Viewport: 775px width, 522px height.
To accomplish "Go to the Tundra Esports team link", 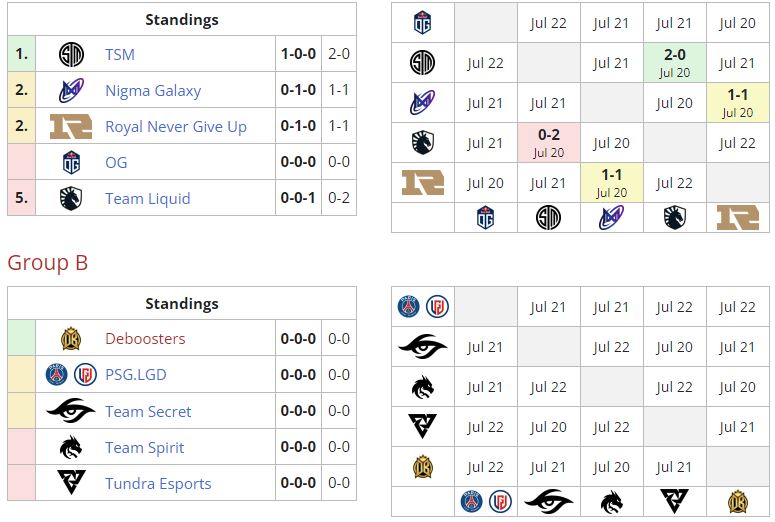I will click(x=158, y=483).
